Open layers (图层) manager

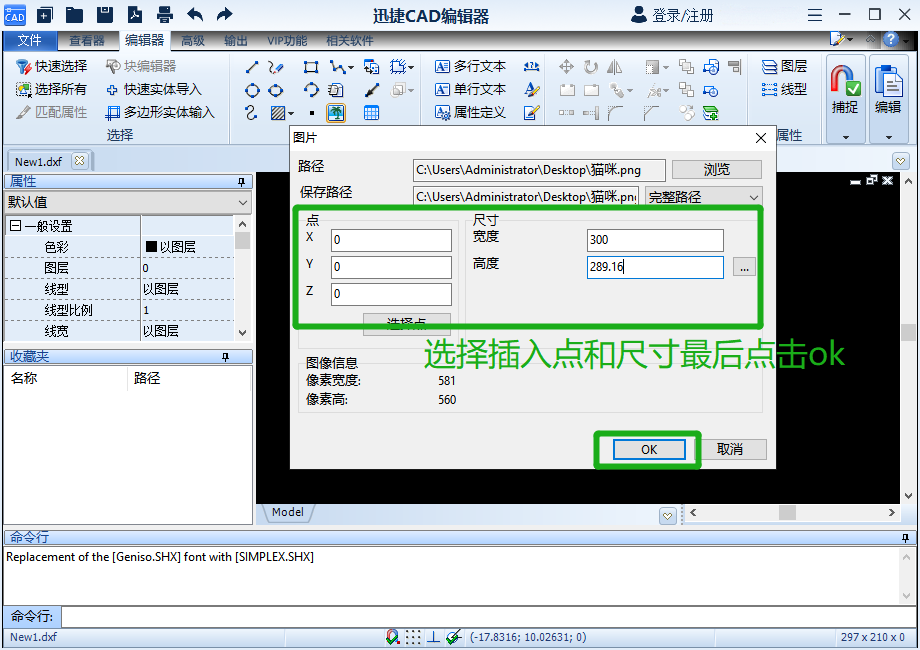784,66
